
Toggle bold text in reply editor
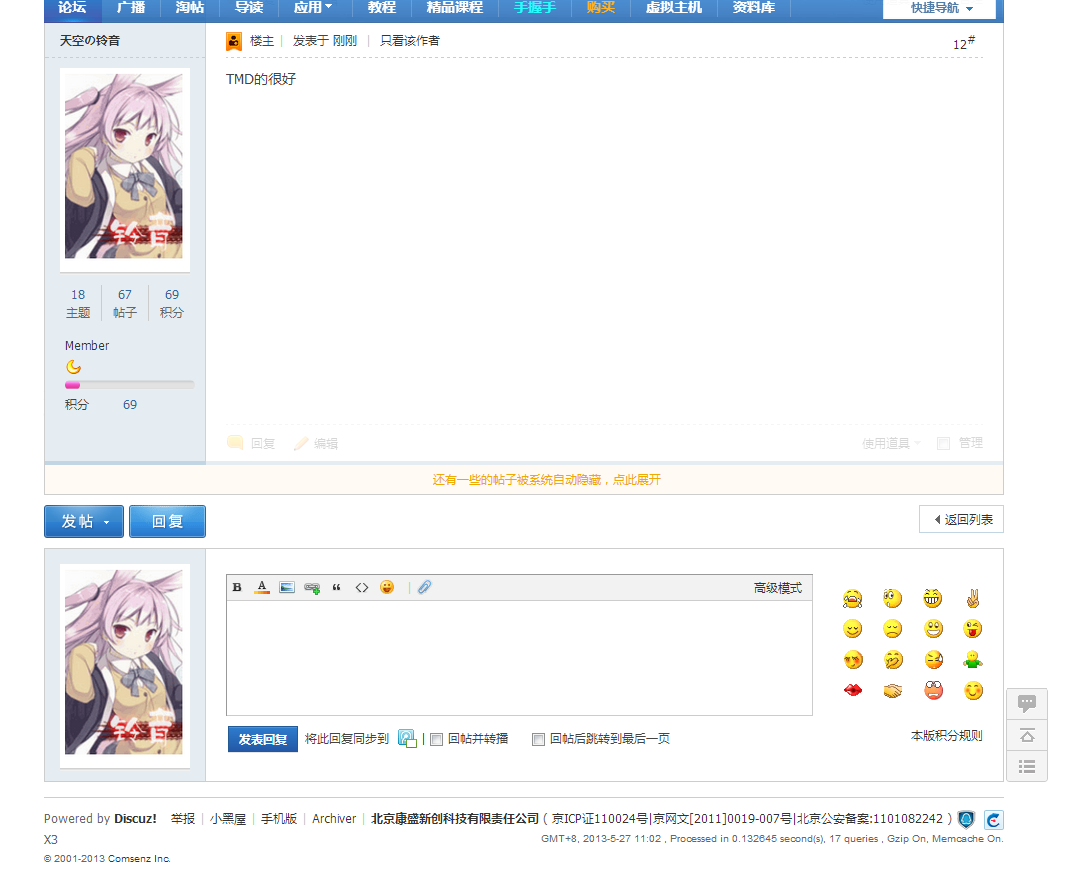[x=237, y=587]
